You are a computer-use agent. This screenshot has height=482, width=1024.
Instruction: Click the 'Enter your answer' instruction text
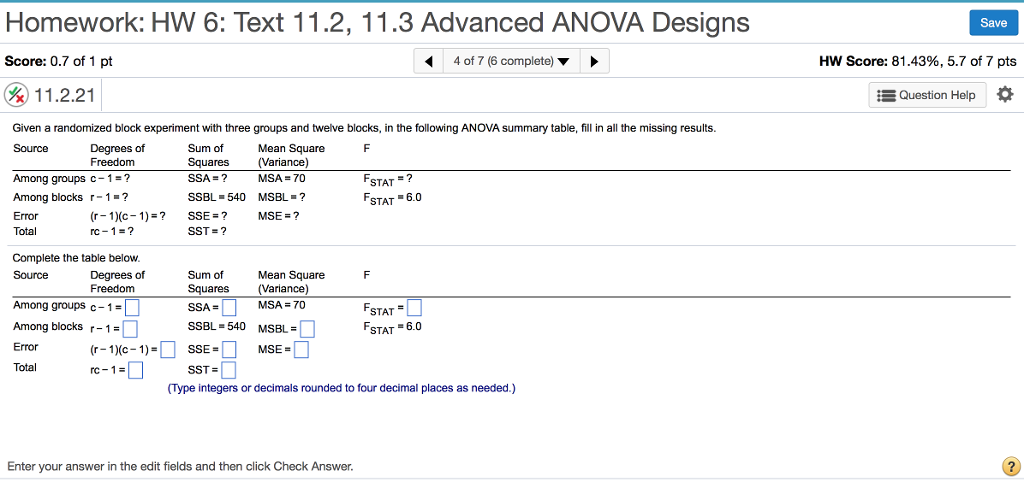[180, 466]
